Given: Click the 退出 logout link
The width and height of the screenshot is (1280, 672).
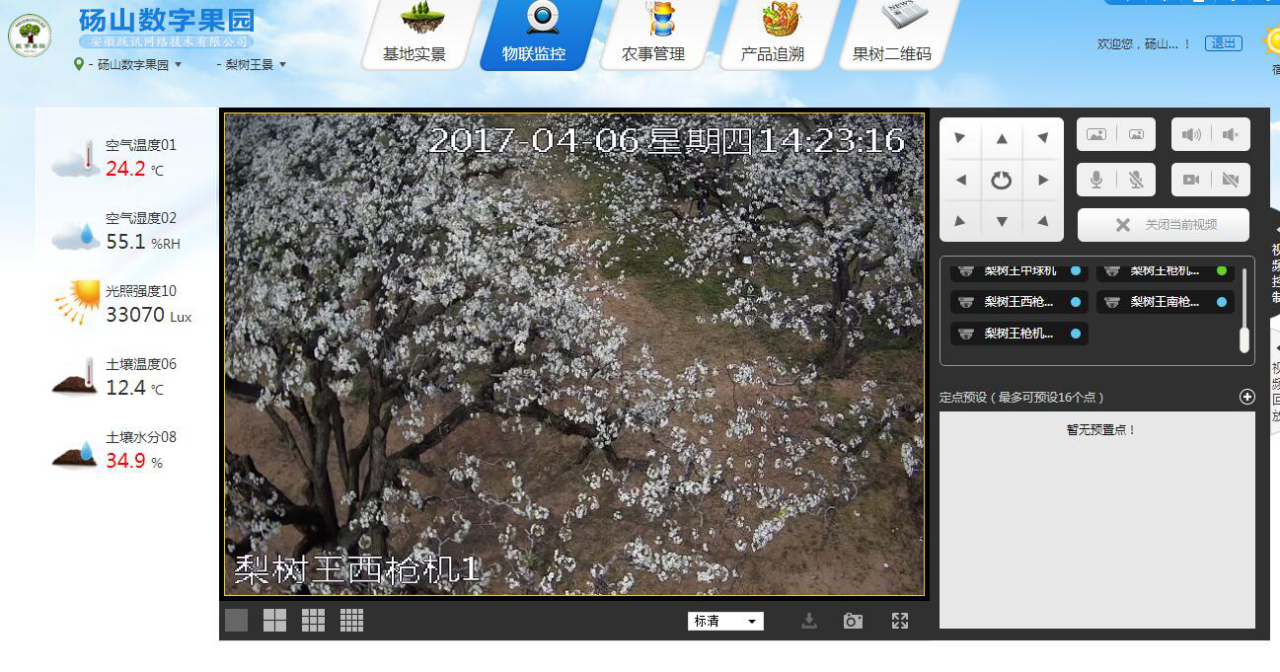Looking at the screenshot, I should [x=1222, y=43].
